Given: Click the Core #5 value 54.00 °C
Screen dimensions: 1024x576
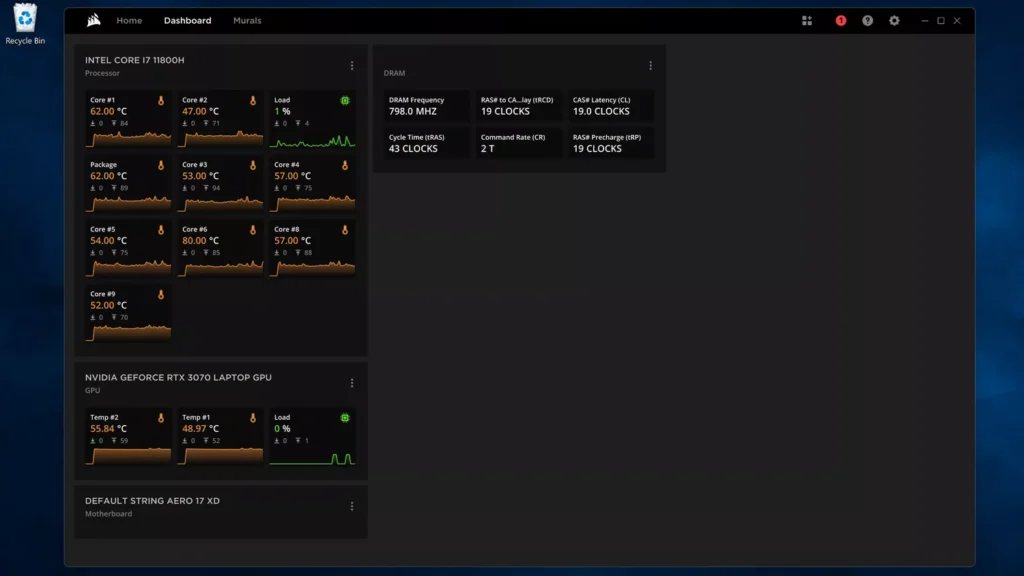Looking at the screenshot, I should point(108,241).
